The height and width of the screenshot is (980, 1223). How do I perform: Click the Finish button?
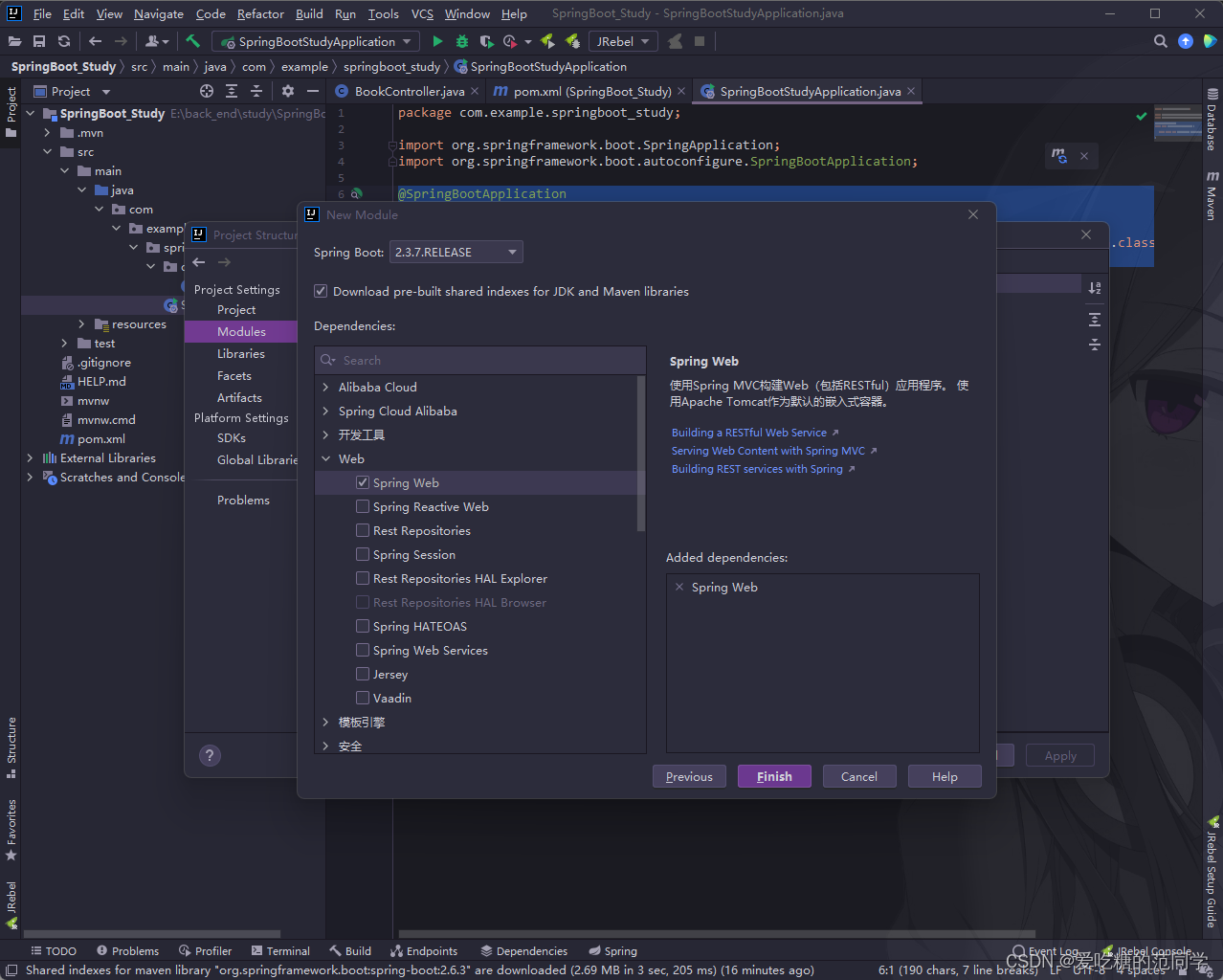(774, 776)
